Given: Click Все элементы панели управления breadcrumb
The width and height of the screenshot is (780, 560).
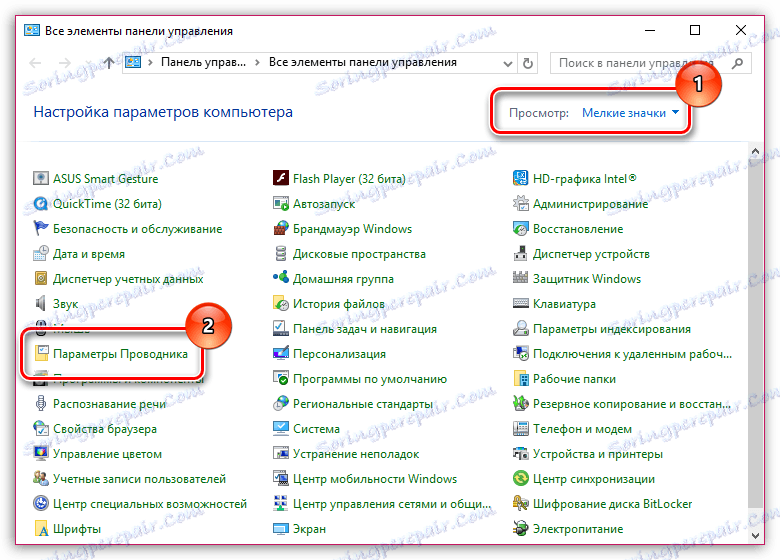Looking at the screenshot, I should pyautogui.click(x=363, y=63).
